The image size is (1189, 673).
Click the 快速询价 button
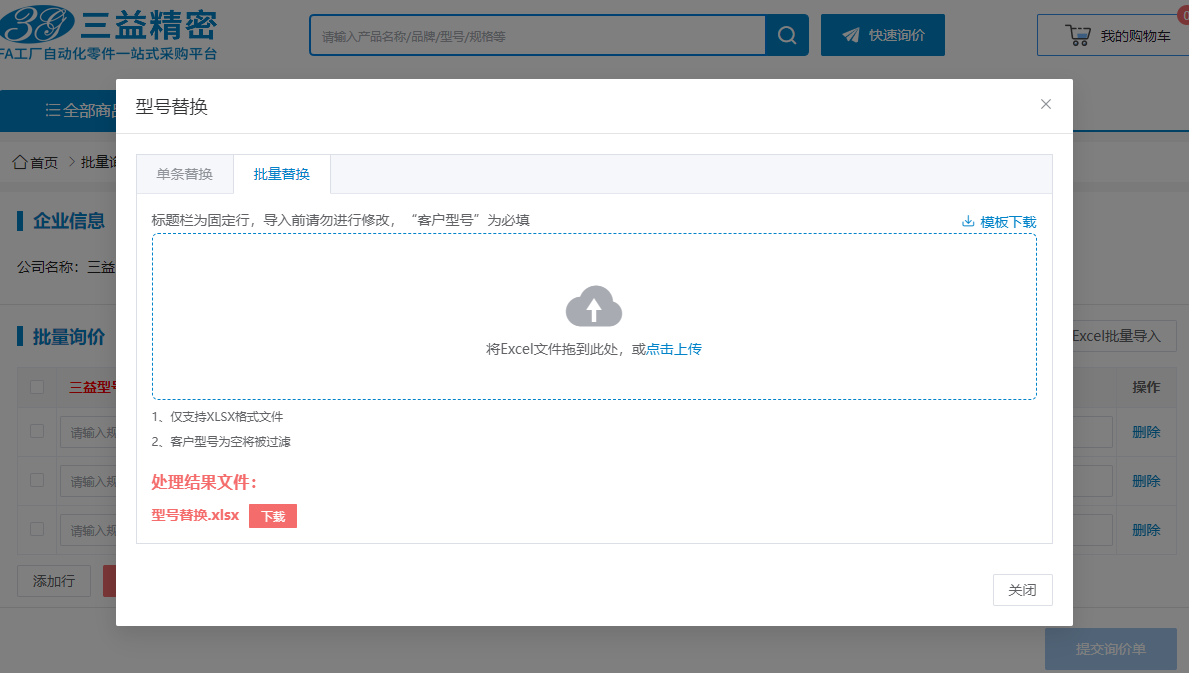[x=883, y=35]
